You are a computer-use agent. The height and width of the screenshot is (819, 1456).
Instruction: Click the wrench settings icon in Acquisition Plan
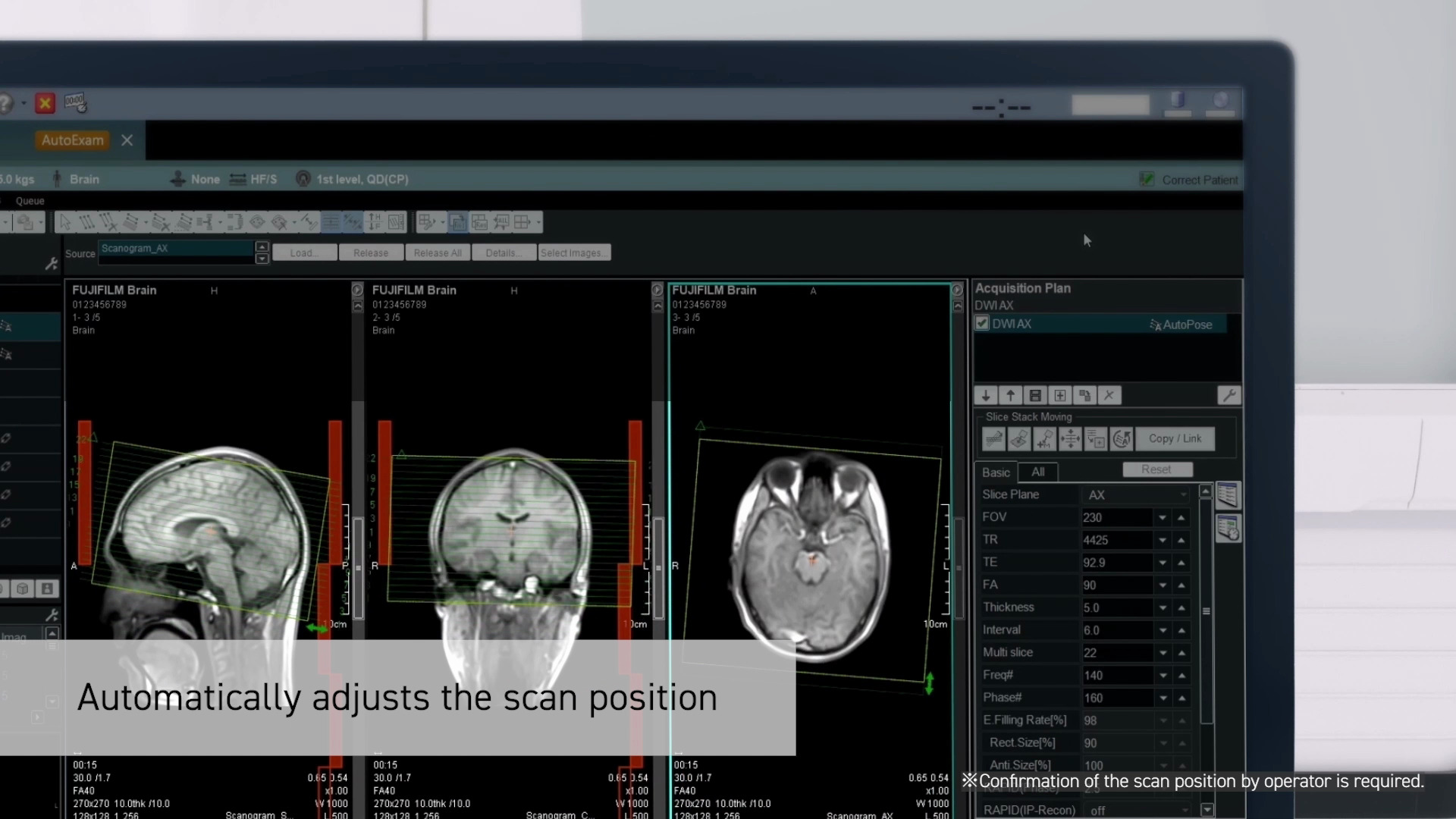[1229, 395]
